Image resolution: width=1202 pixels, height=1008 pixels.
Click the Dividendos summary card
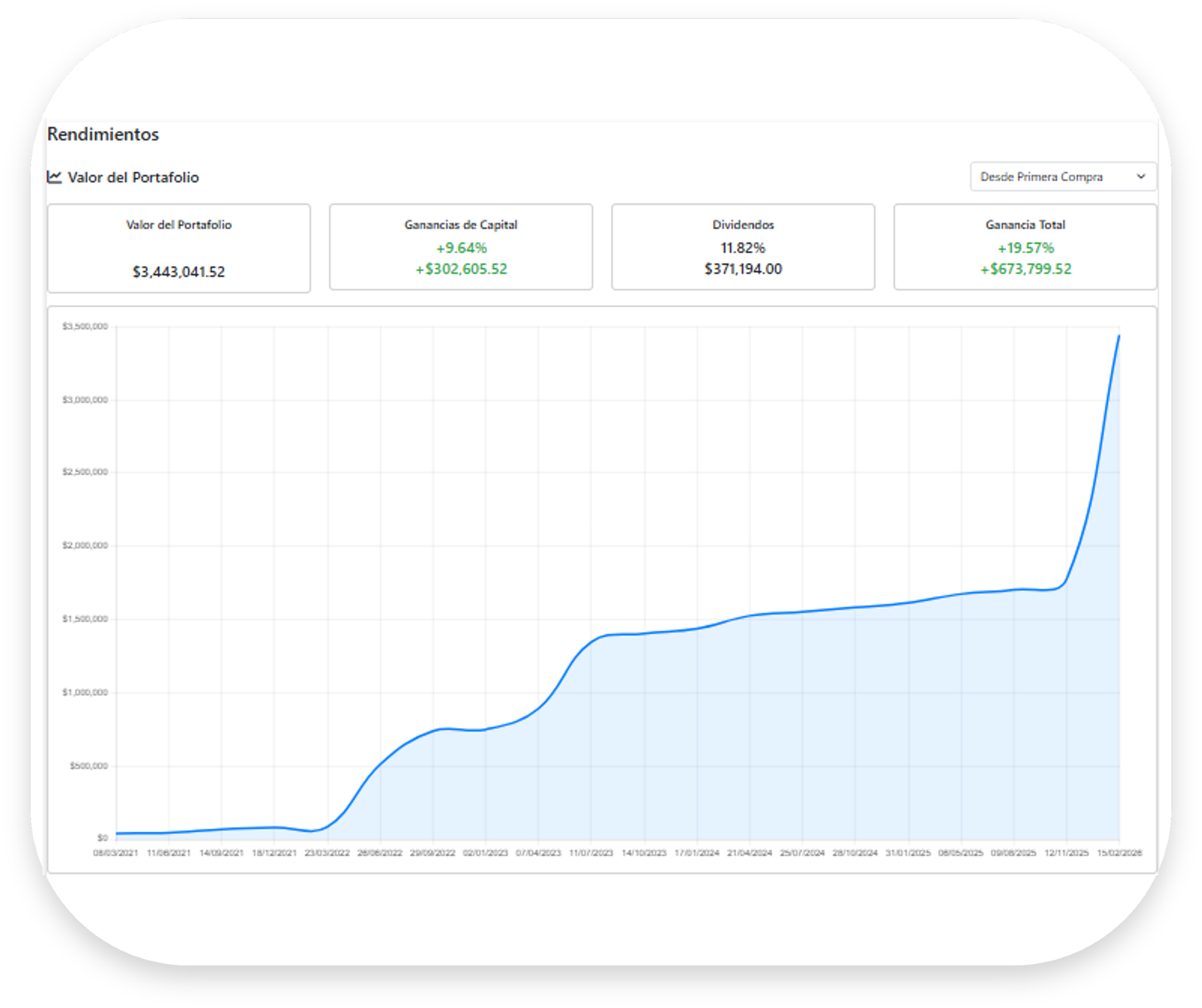(743, 247)
